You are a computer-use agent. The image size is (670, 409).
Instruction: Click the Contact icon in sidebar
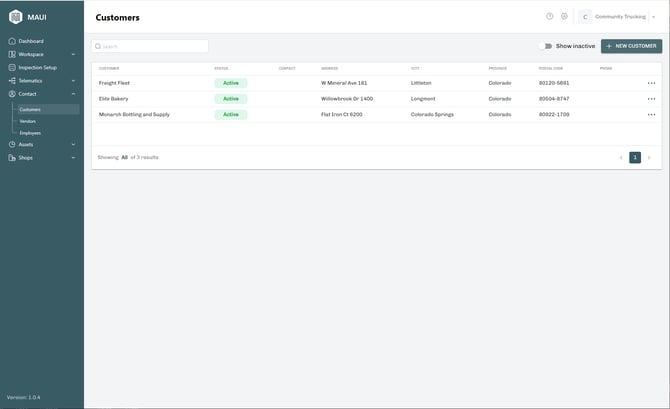[12, 94]
